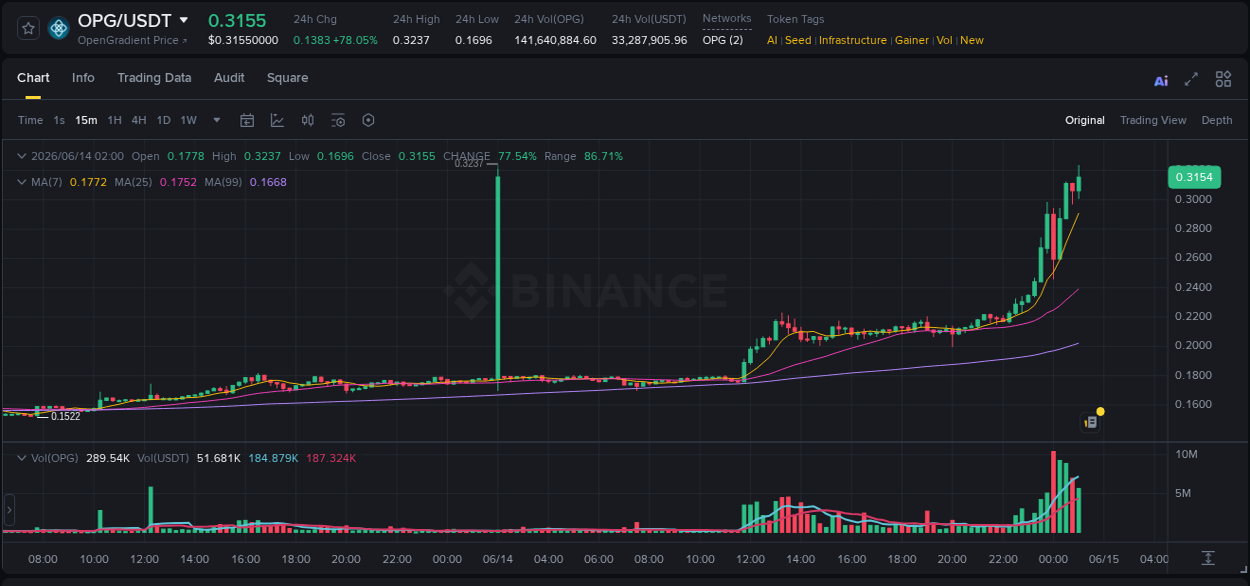Screen dimensions: 1250x586
Task: Open the OPG/USDT pair selector dropdown
Action: (184, 20)
